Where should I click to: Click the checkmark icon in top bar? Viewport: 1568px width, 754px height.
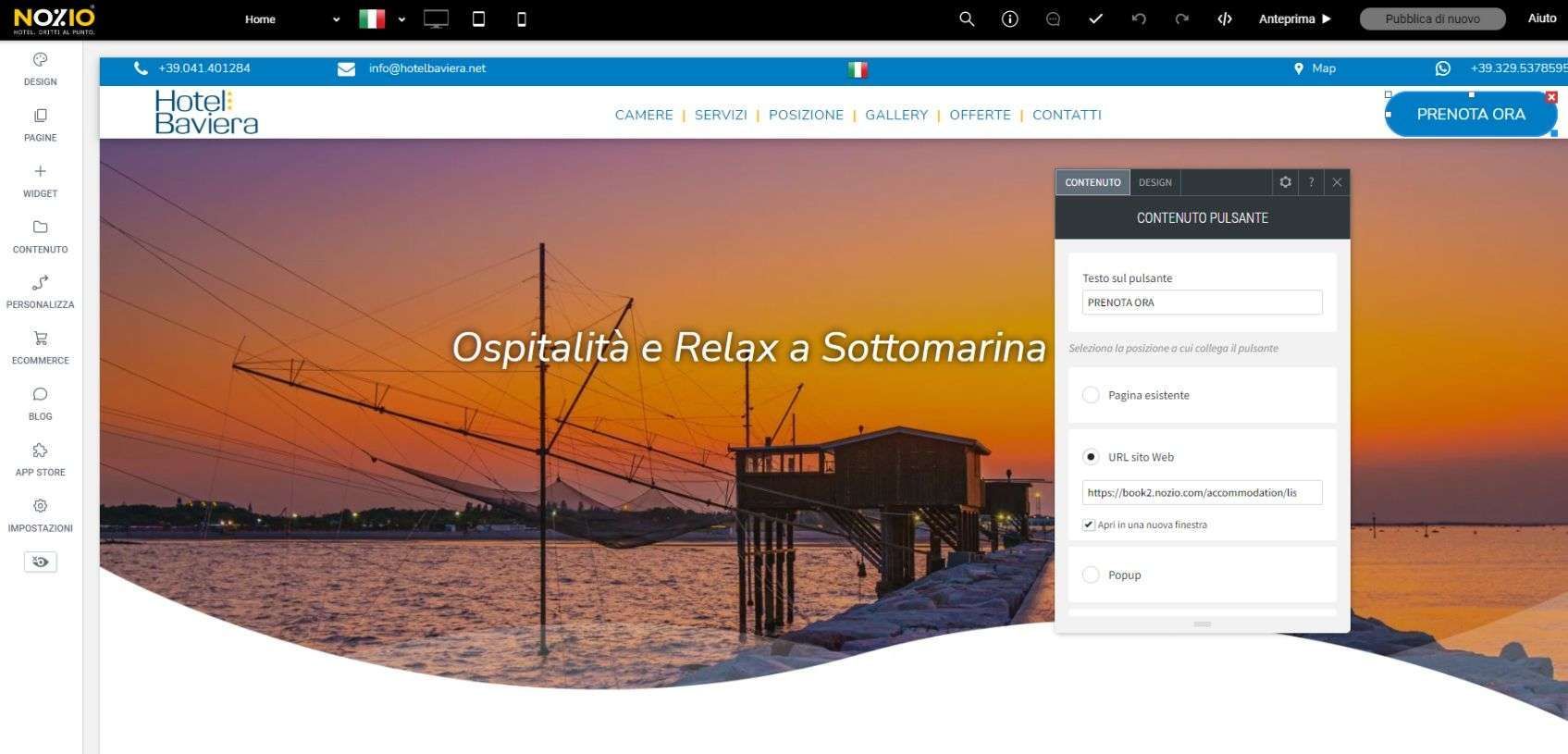tap(1095, 19)
